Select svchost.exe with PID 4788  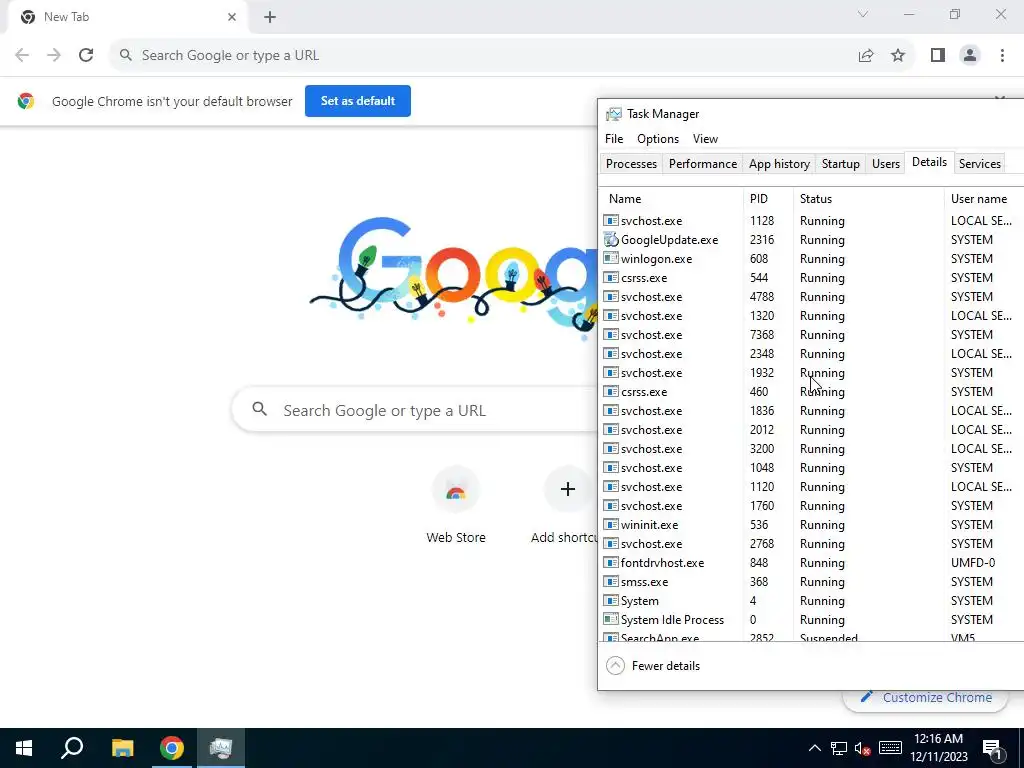coord(812,296)
